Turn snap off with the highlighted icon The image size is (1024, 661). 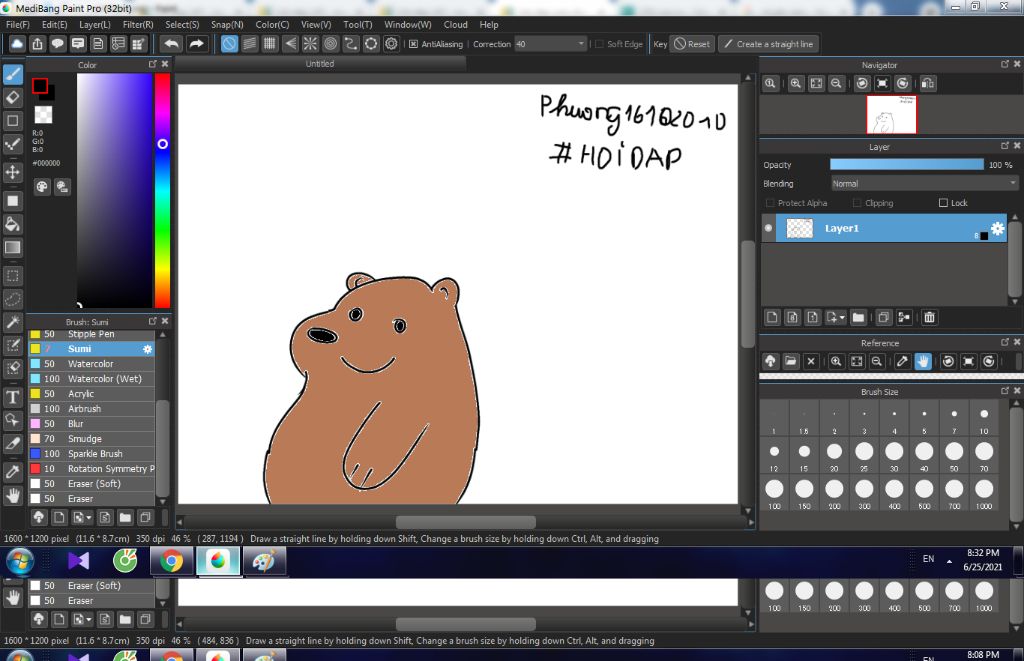pos(229,44)
